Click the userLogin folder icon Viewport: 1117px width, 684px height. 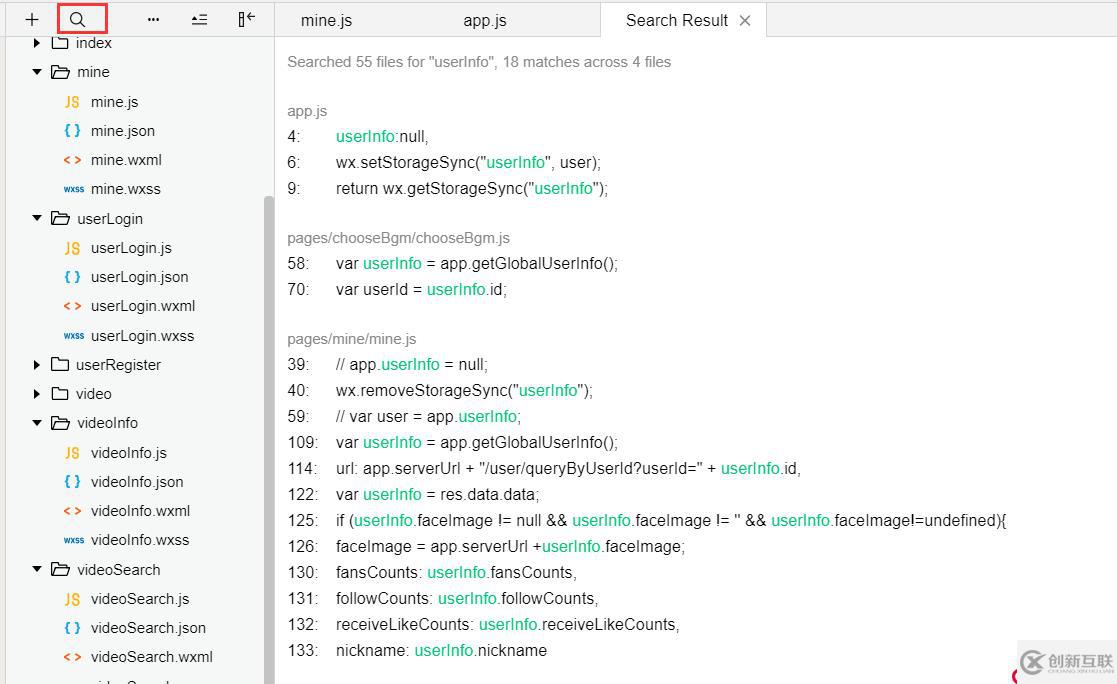coord(60,218)
